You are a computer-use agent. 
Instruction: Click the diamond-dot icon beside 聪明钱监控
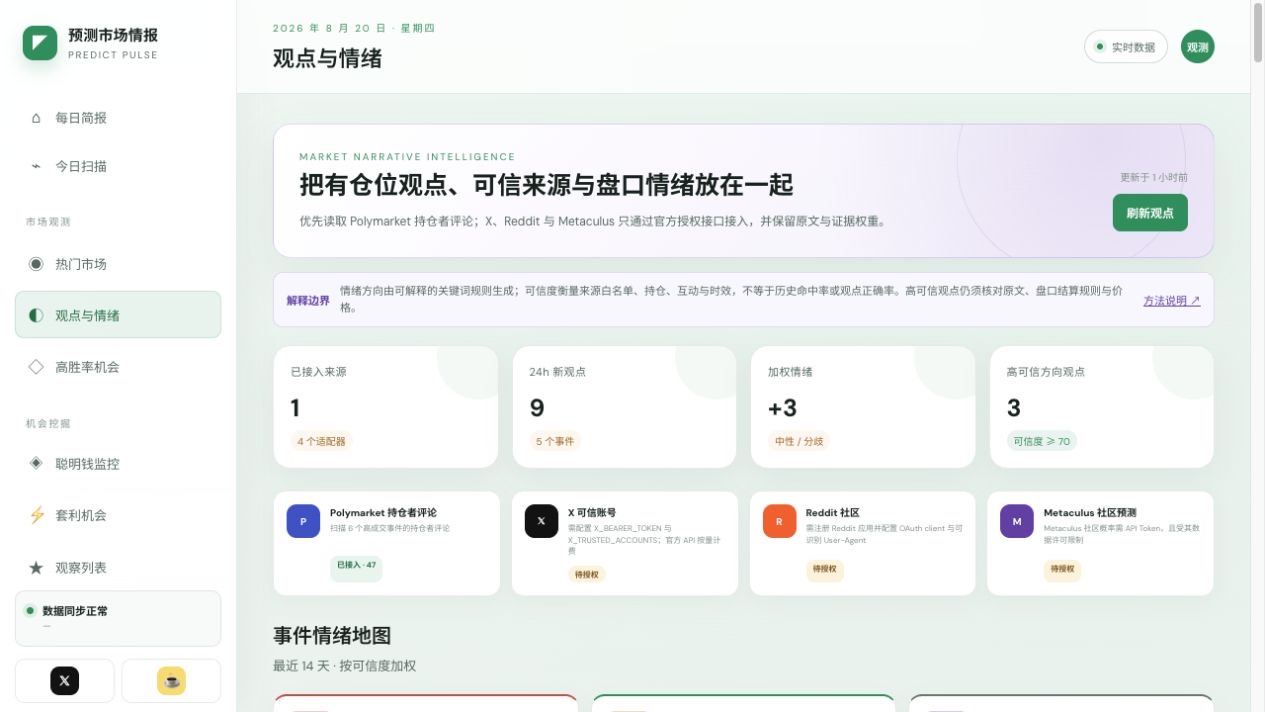pos(36,463)
